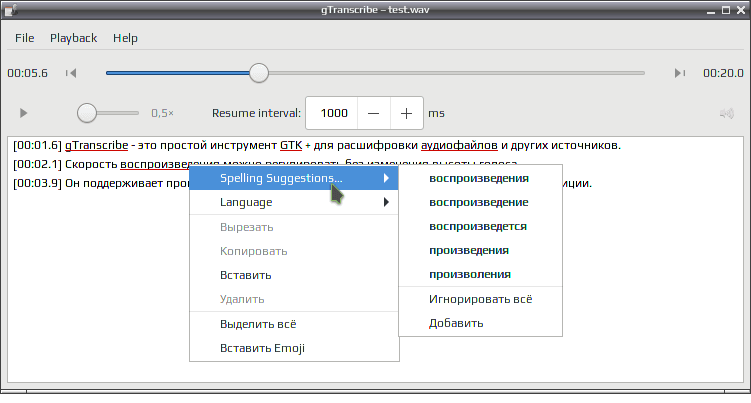Choose Вставить Emoji from the context menu
The width and height of the screenshot is (751, 403).
point(294,348)
